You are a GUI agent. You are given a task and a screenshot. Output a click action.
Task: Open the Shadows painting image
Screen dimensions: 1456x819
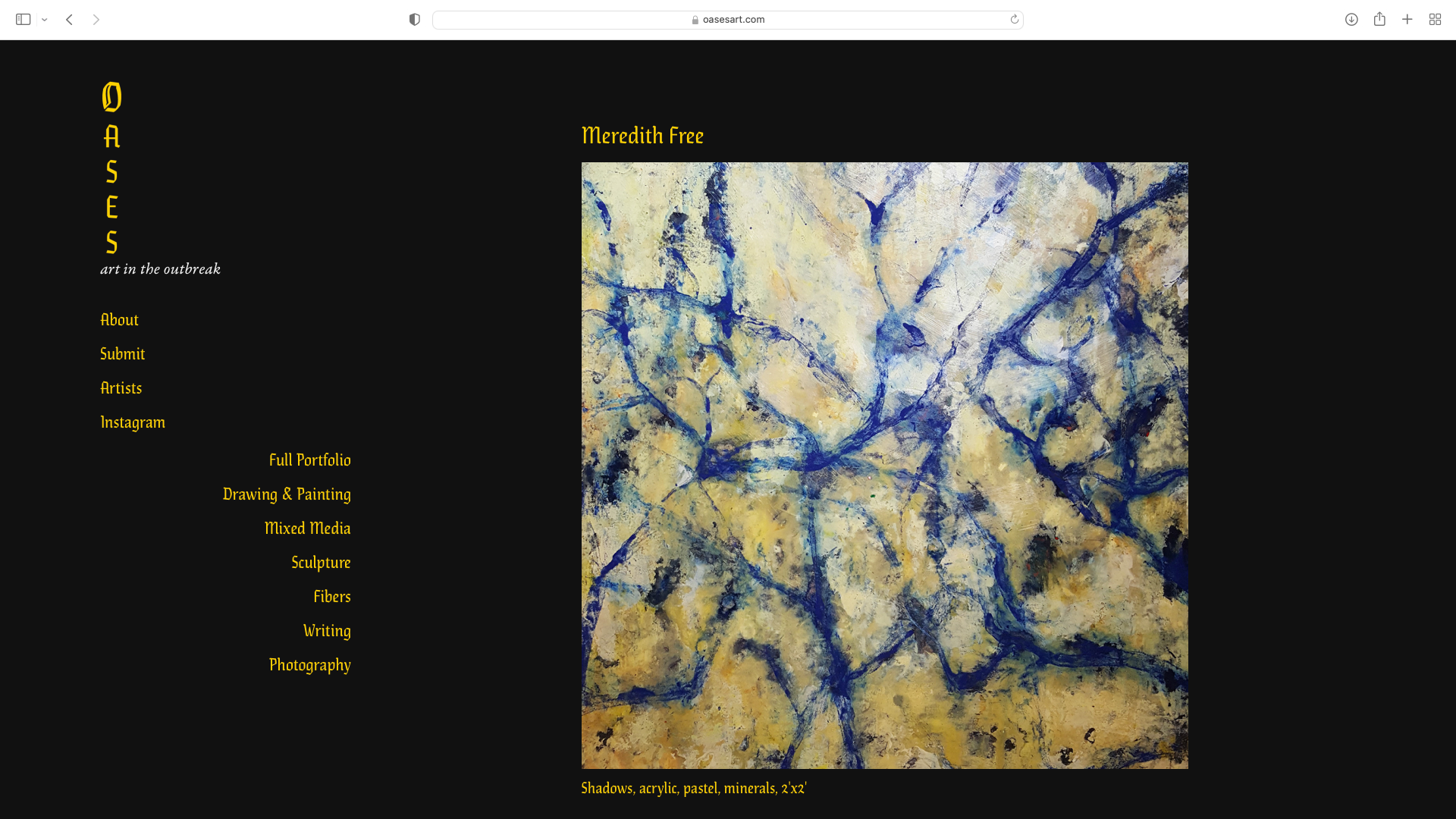tap(884, 465)
